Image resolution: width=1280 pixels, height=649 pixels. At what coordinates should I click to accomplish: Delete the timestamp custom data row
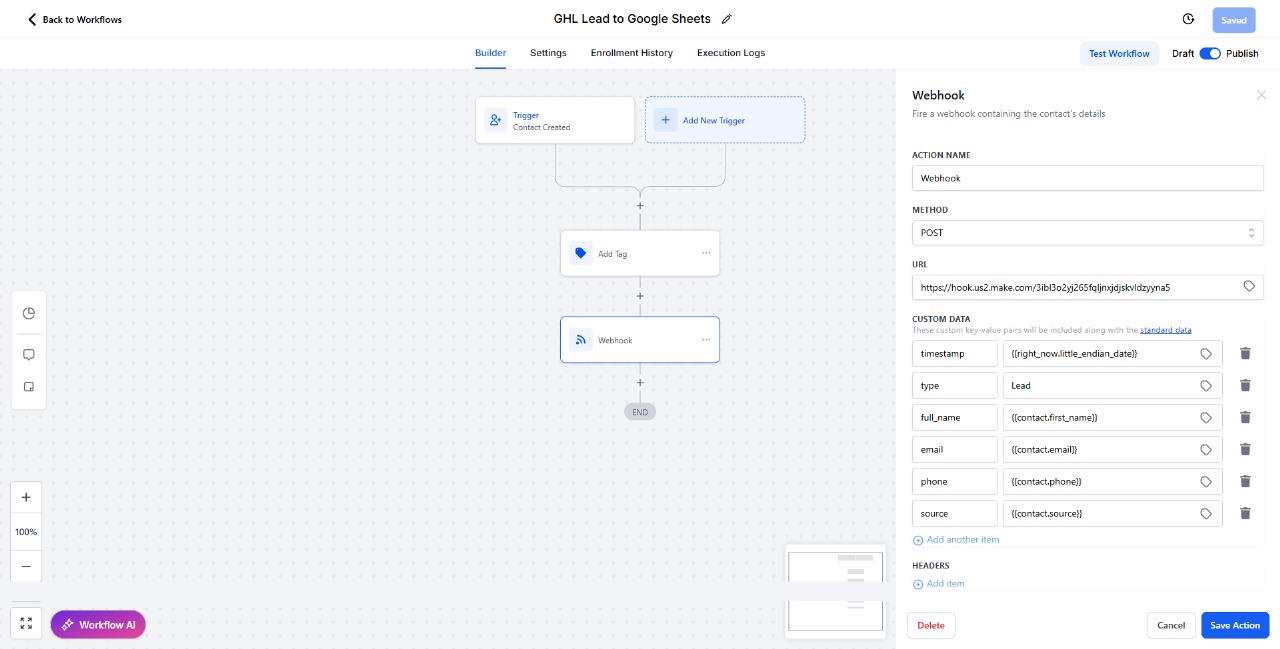1245,353
